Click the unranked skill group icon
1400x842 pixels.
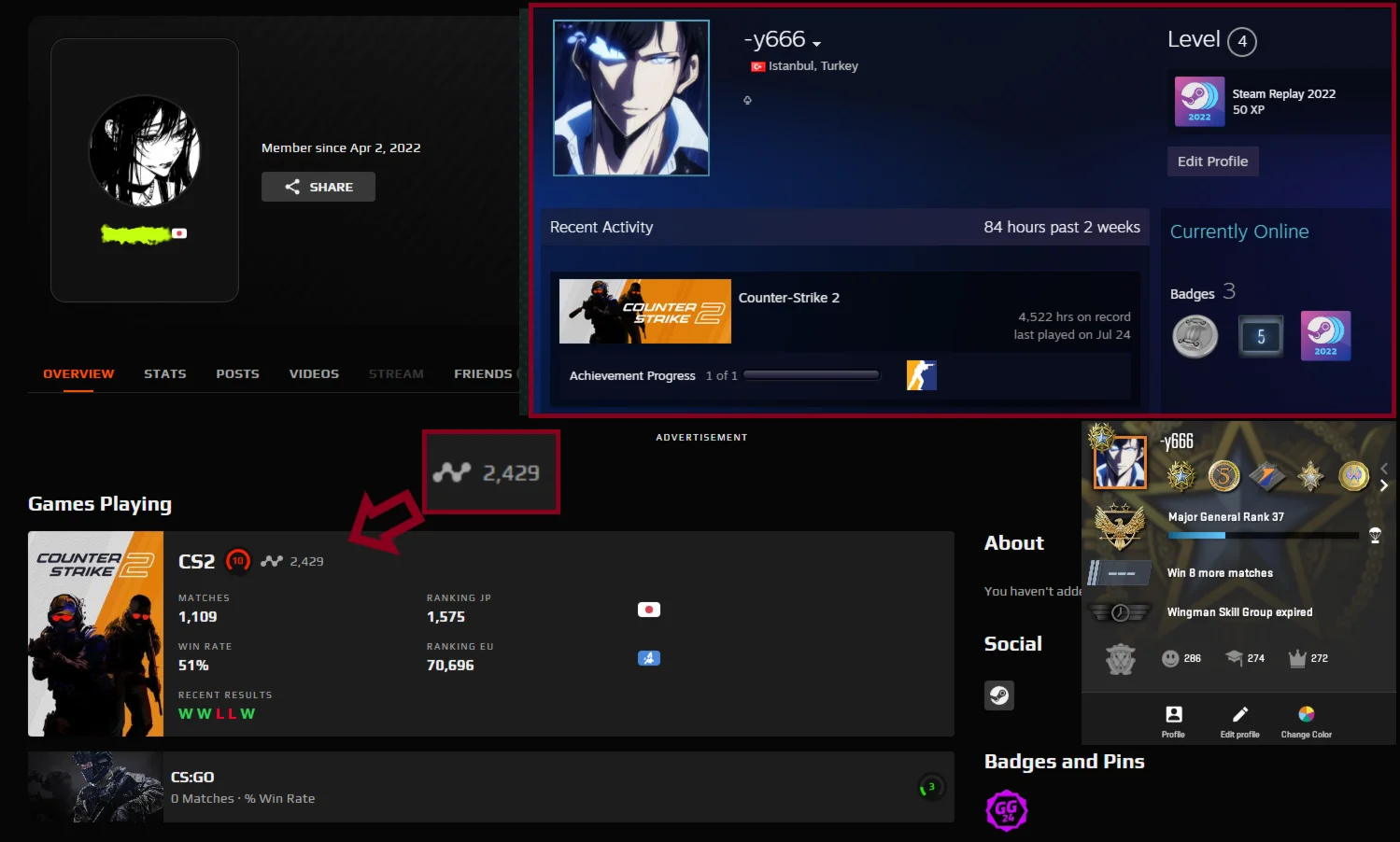point(1120,572)
